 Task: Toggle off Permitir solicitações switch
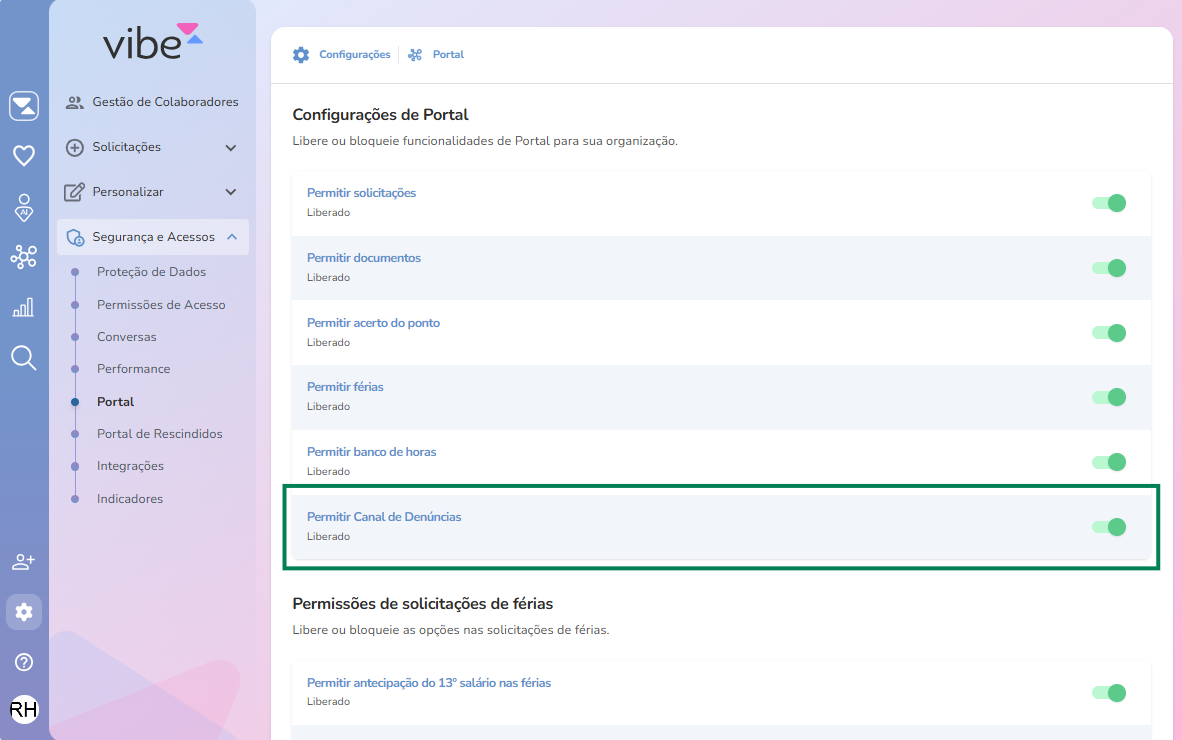click(x=1109, y=203)
